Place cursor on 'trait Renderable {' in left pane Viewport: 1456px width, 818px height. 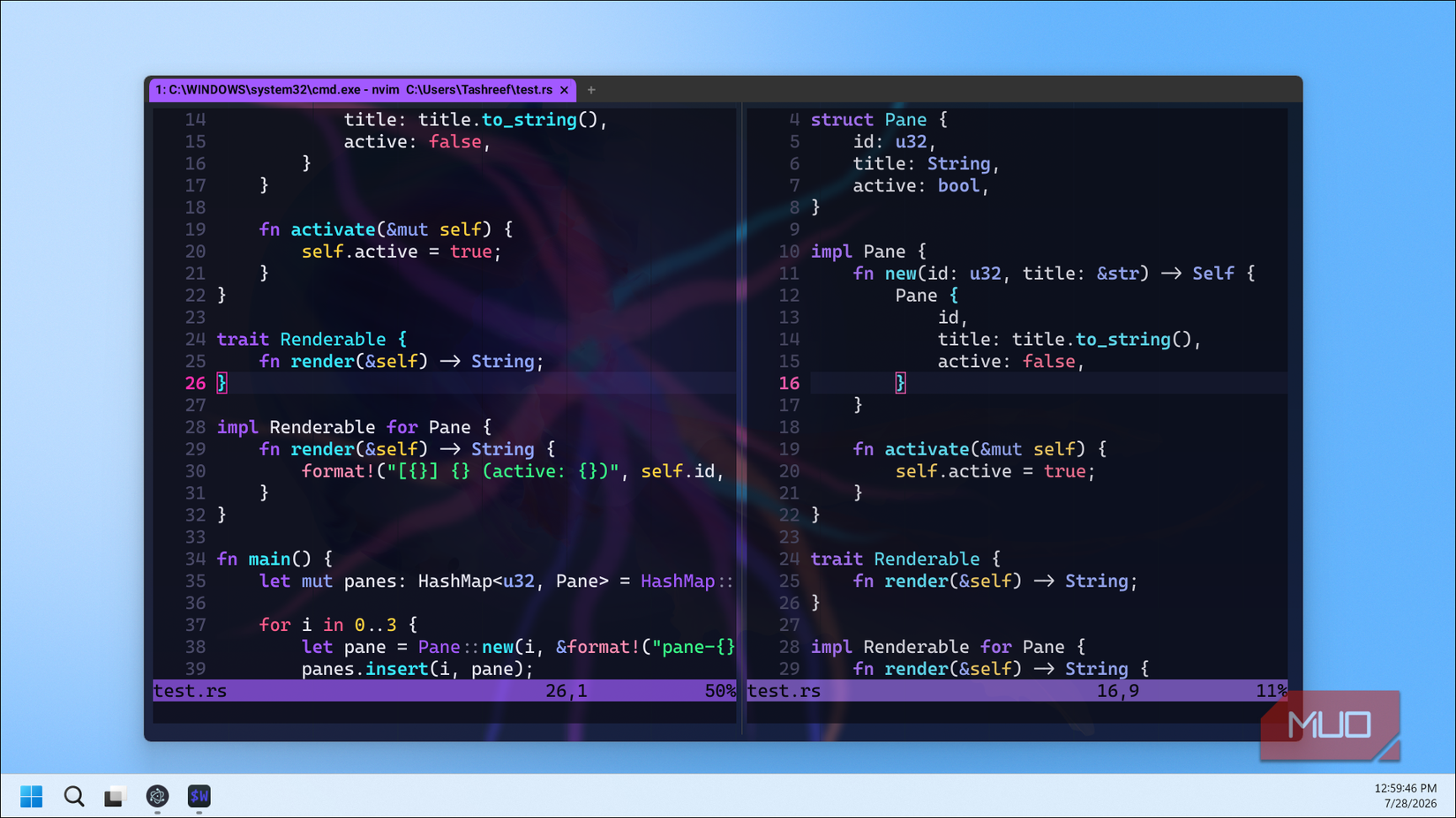coord(311,340)
